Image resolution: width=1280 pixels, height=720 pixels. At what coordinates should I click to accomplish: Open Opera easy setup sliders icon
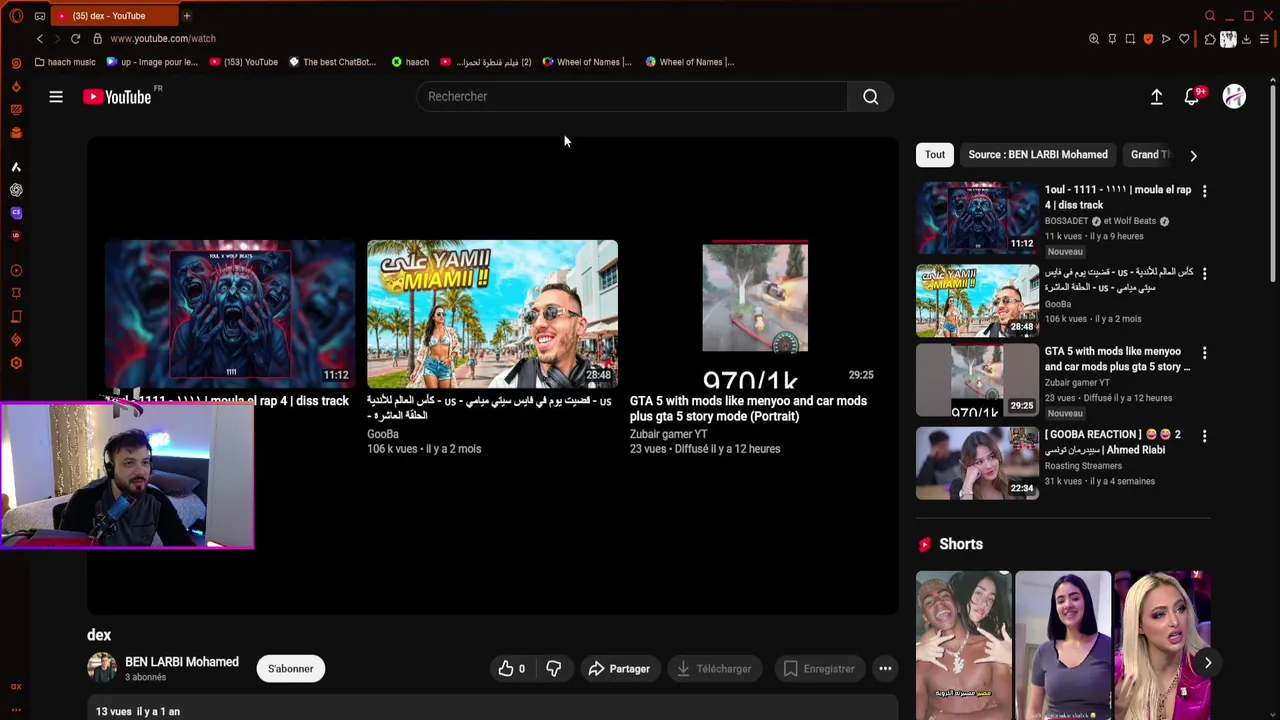click(1264, 39)
